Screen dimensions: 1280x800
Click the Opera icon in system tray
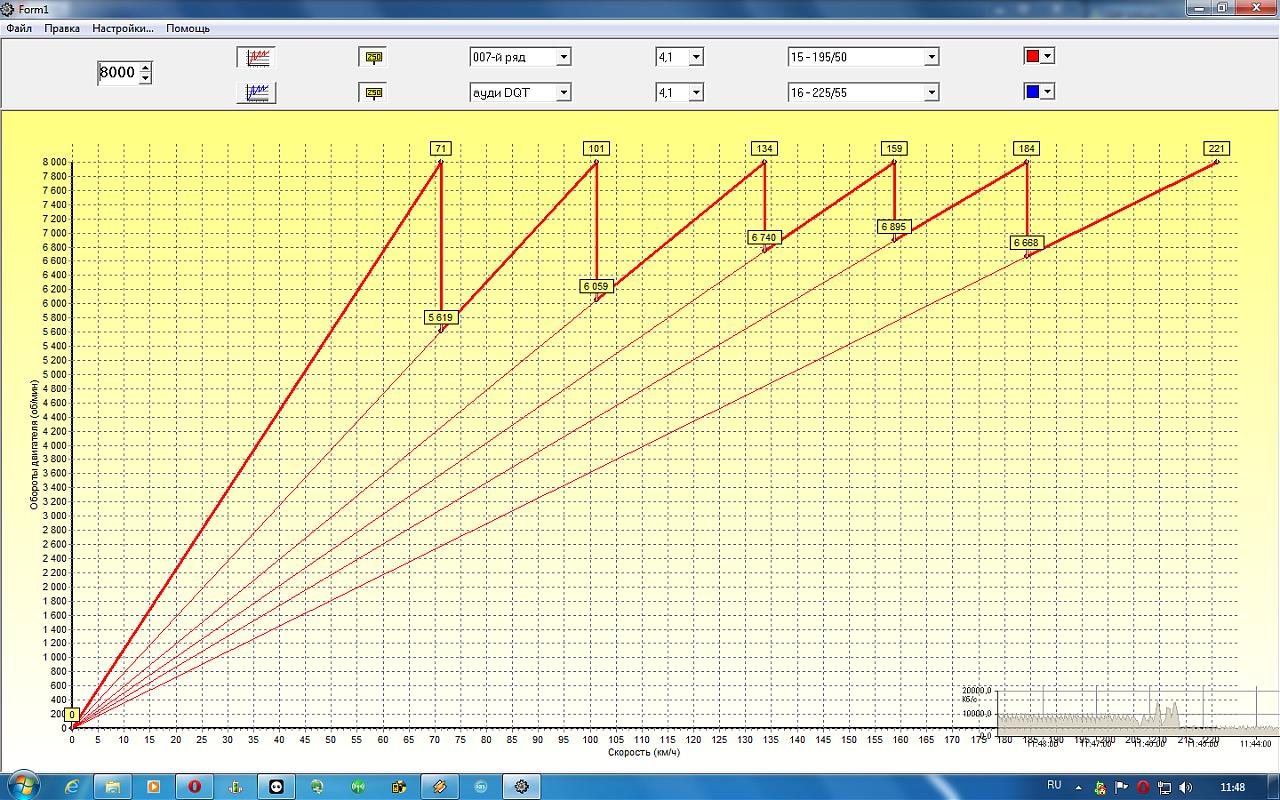[1142, 787]
